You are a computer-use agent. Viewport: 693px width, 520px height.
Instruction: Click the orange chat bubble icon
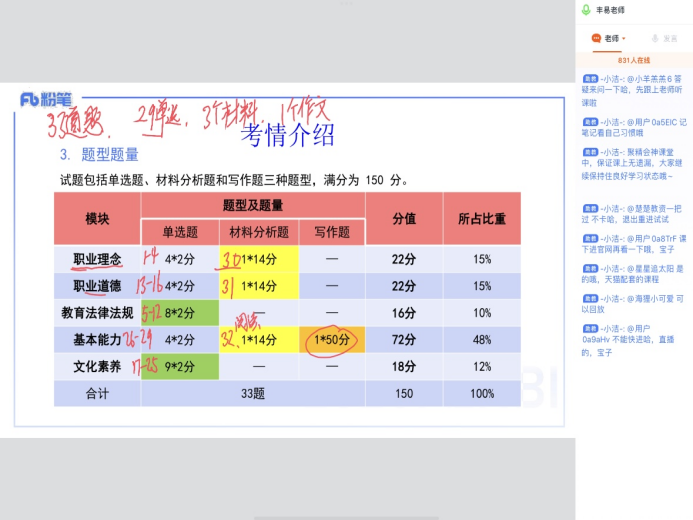[595, 38]
